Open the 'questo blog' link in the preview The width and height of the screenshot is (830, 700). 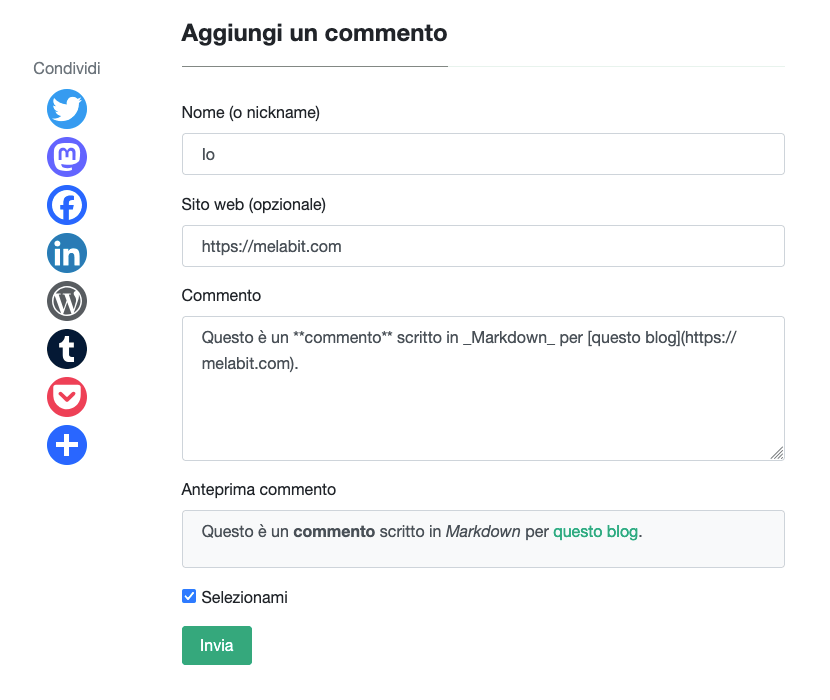[595, 531]
